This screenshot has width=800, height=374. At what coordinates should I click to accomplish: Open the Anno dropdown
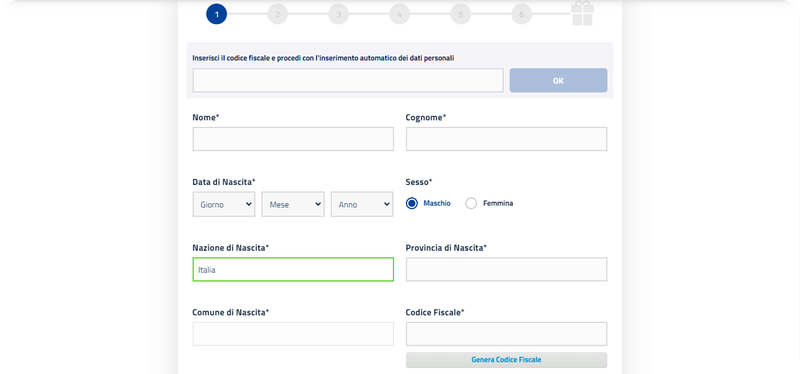click(x=362, y=204)
